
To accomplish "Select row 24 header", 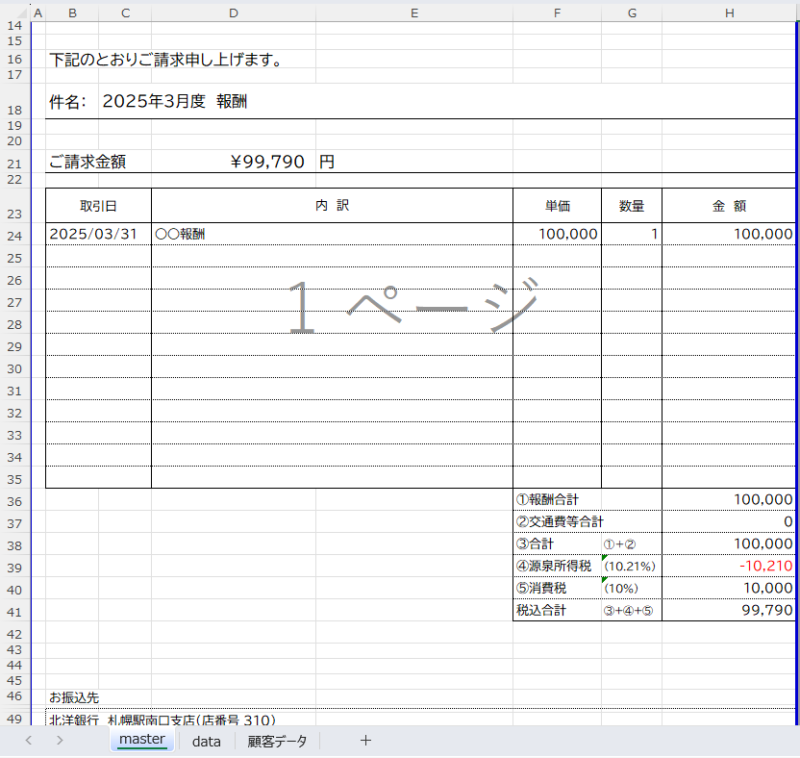I will pos(14,235).
